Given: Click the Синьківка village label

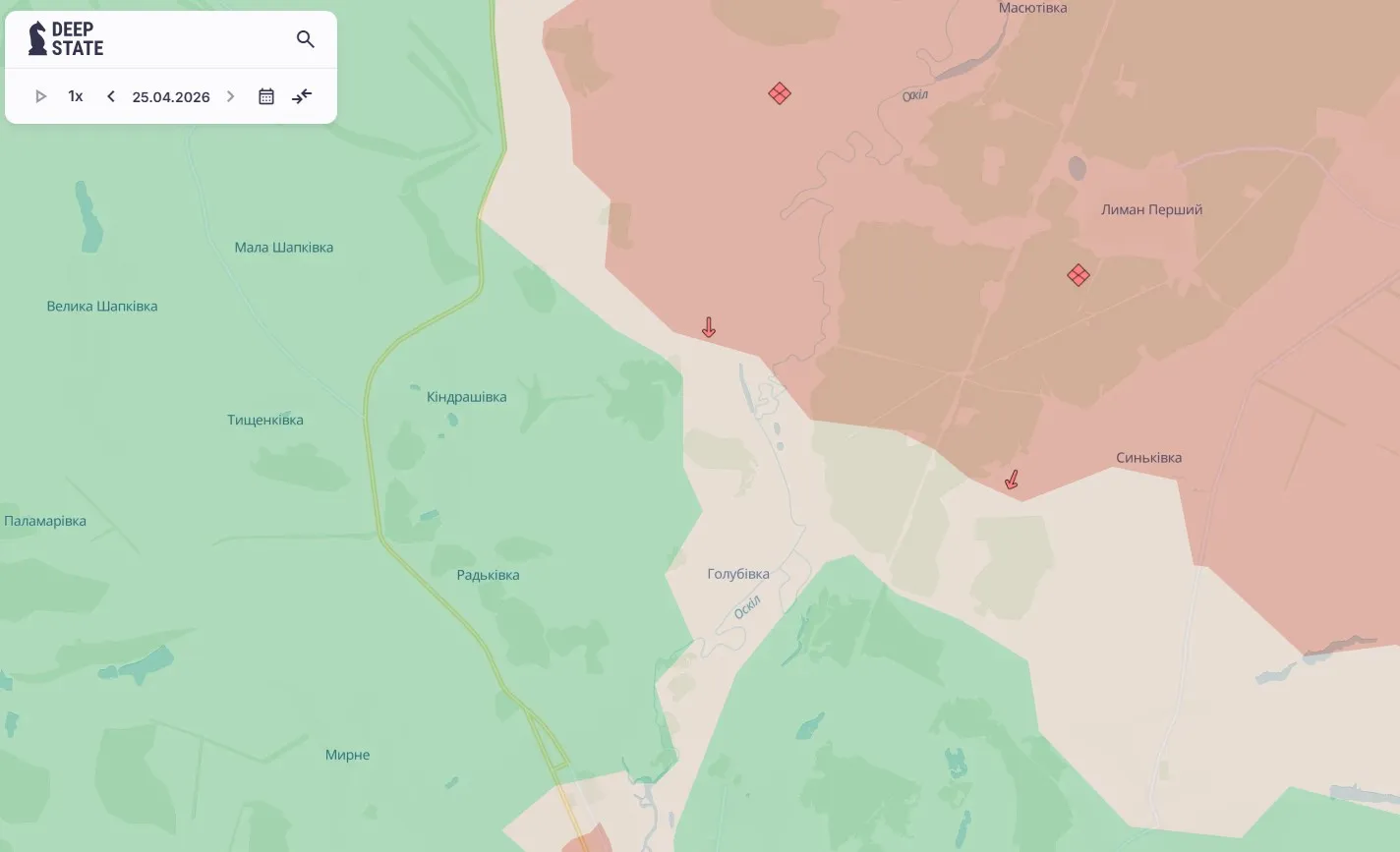Looking at the screenshot, I should click(x=1149, y=458).
